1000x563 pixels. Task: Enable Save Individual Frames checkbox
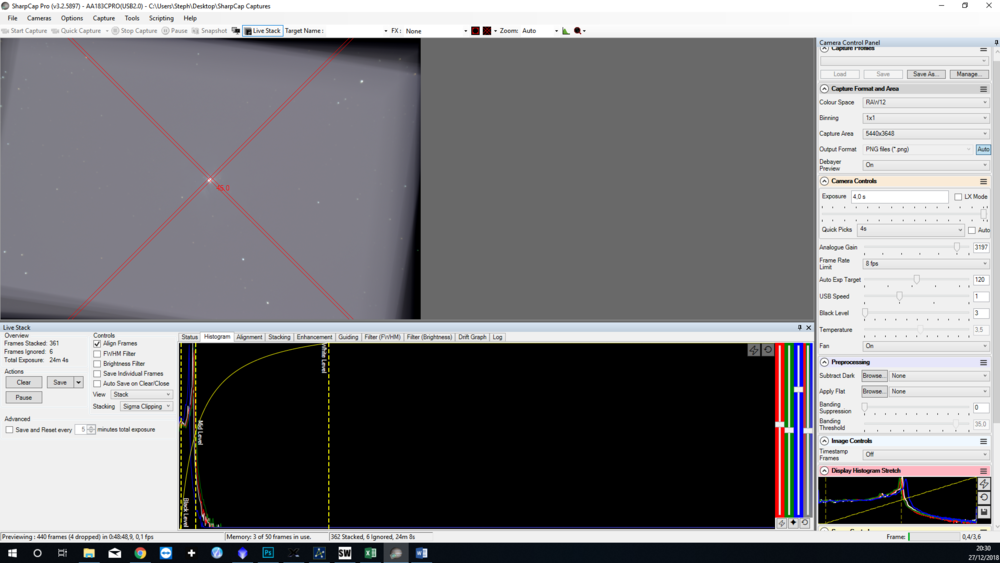click(x=97, y=374)
